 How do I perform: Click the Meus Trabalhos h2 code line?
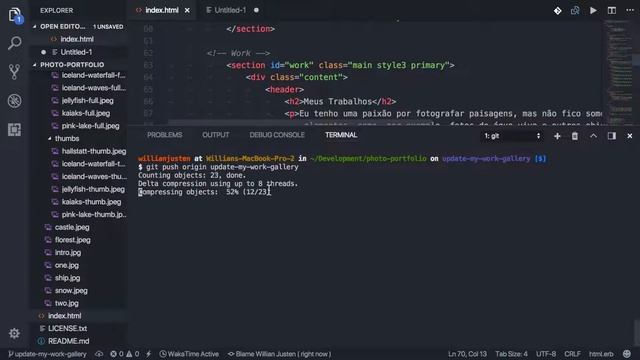[340, 101]
